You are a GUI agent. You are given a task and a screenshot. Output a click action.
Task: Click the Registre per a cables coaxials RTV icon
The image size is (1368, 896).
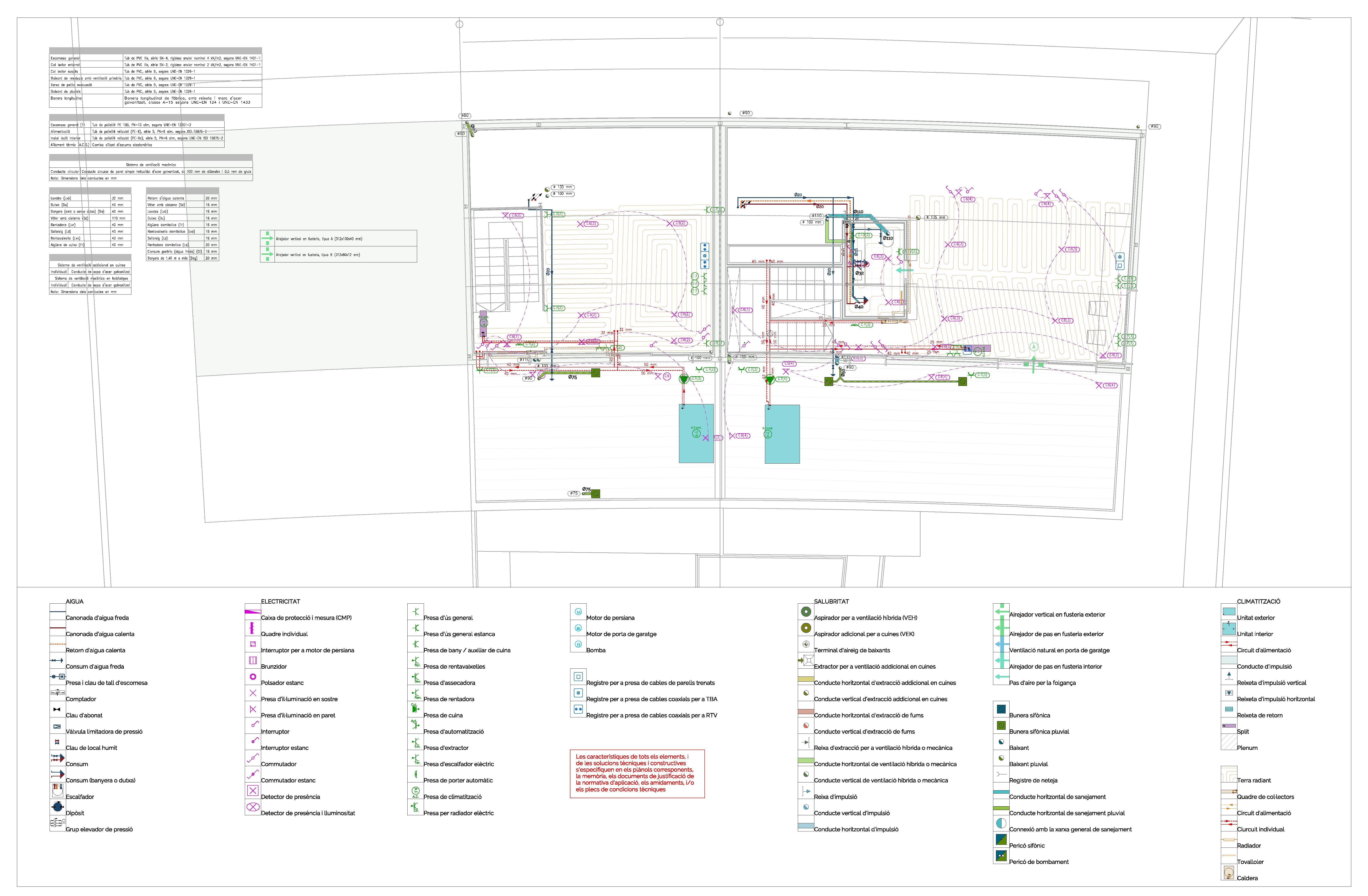tap(578, 709)
